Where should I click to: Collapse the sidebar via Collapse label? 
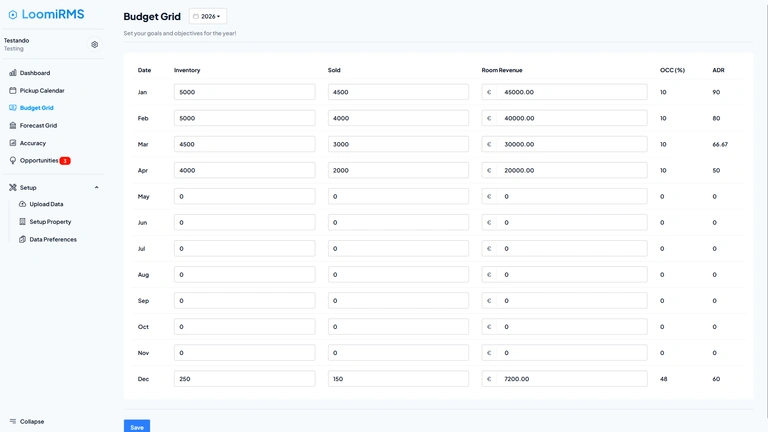pyautogui.click(x=32, y=421)
